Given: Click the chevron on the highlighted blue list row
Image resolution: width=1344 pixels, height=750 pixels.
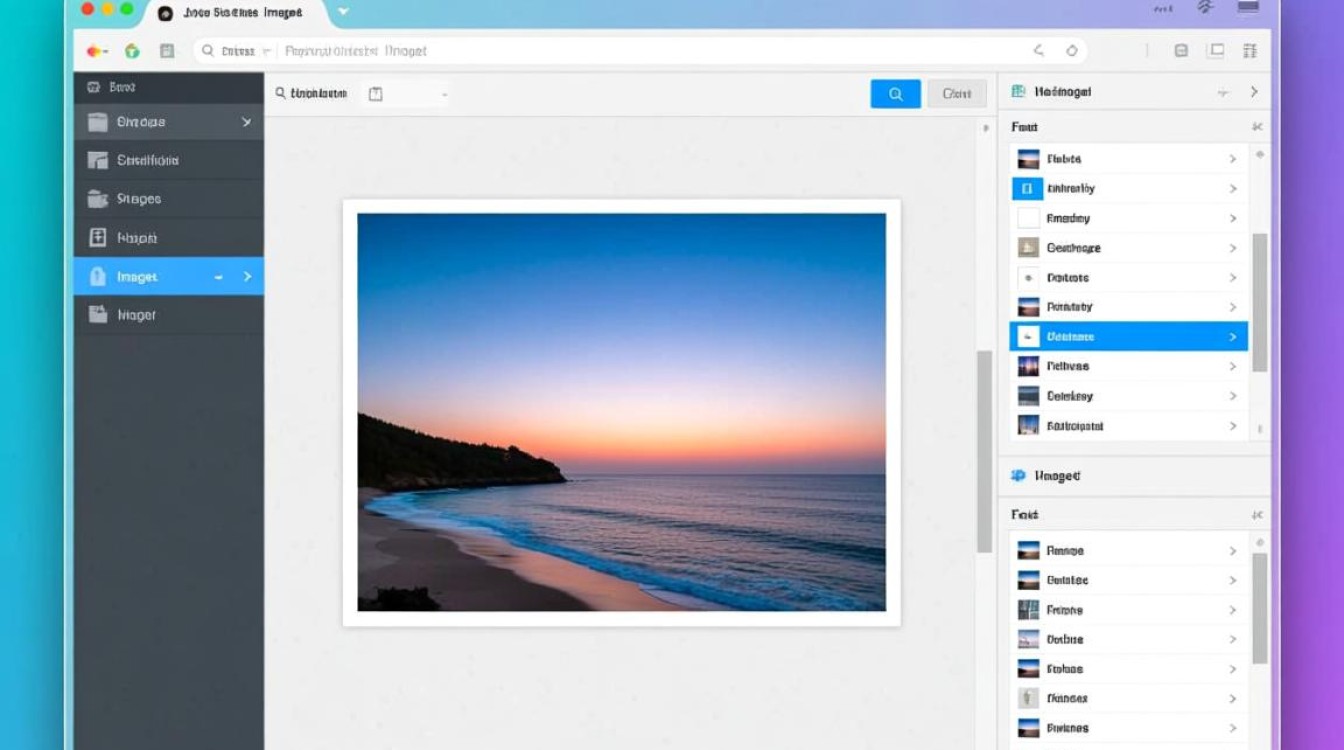Looking at the screenshot, I should [1233, 337].
